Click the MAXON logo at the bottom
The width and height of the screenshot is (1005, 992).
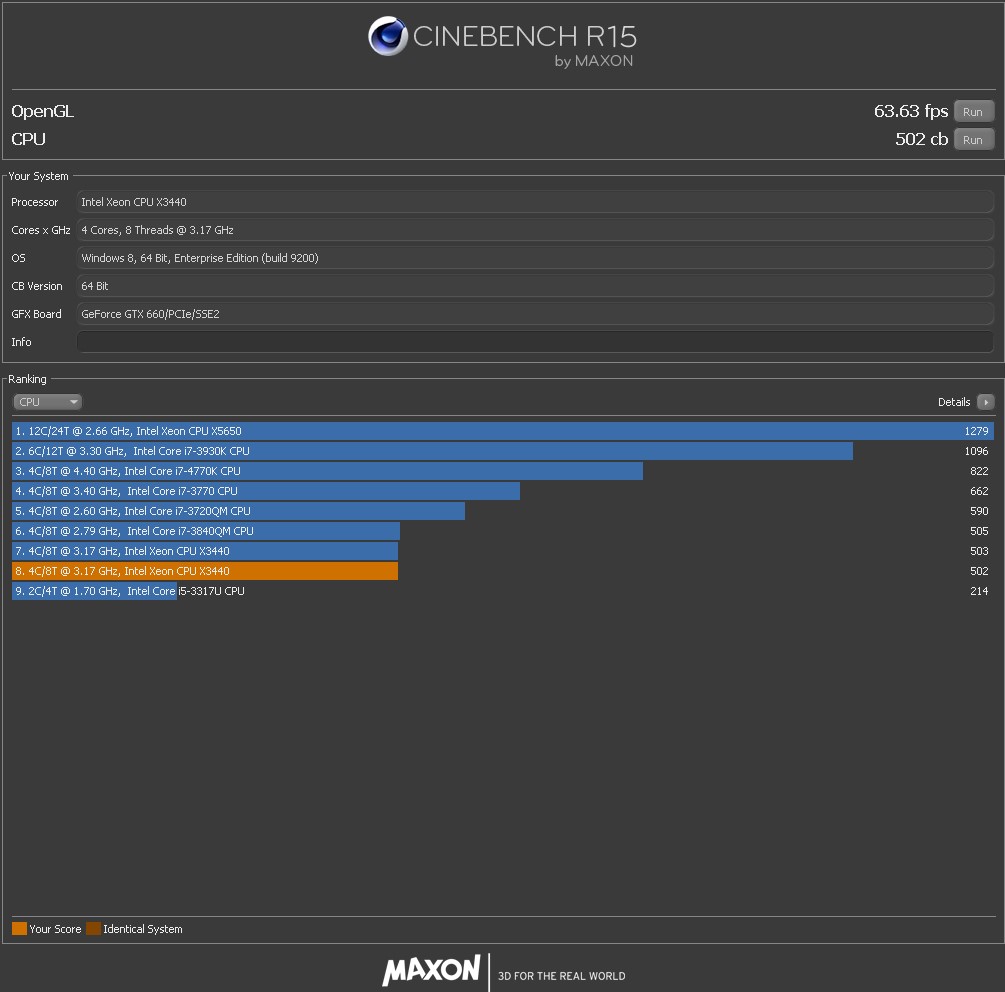tap(431, 970)
